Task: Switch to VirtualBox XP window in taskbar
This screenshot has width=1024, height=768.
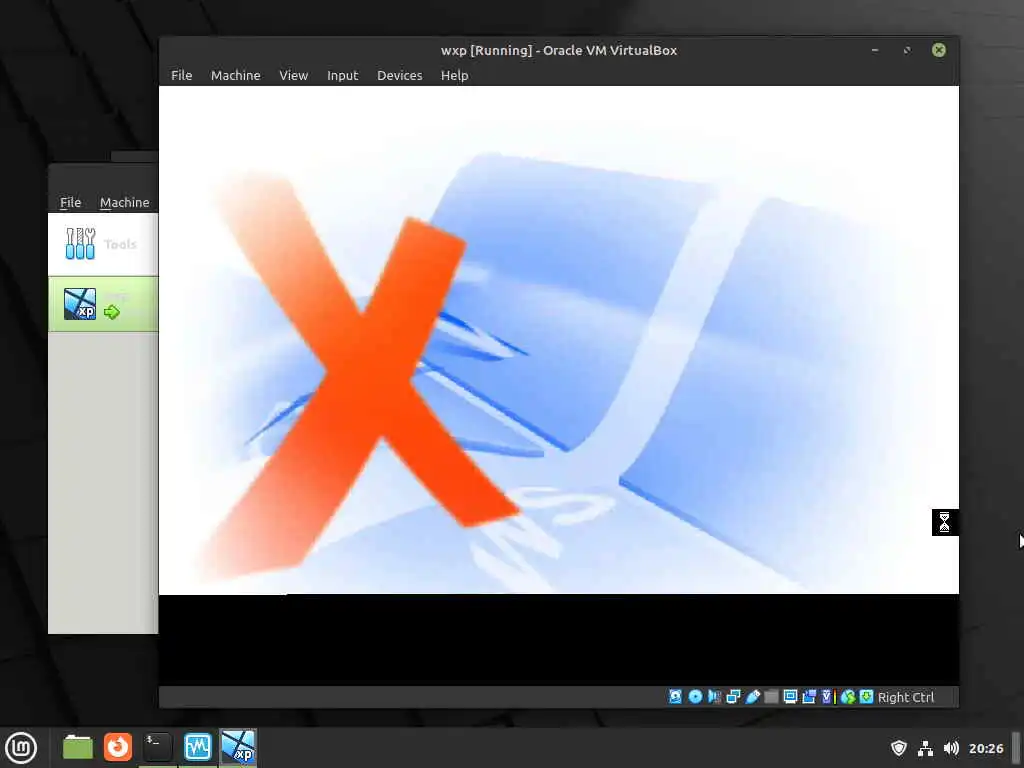Action: (x=238, y=747)
